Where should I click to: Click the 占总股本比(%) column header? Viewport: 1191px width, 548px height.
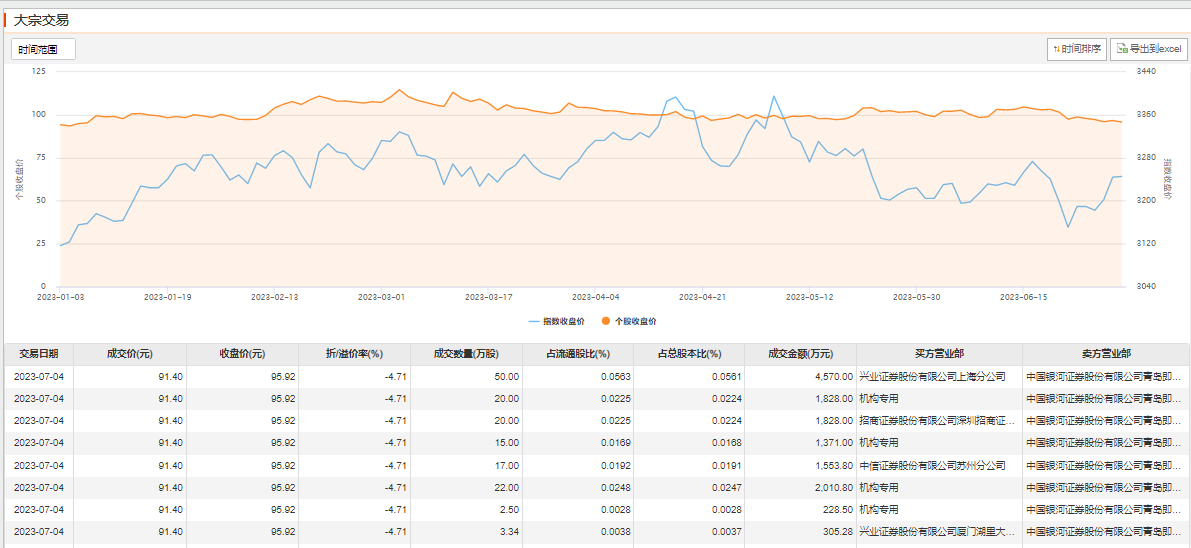point(690,354)
